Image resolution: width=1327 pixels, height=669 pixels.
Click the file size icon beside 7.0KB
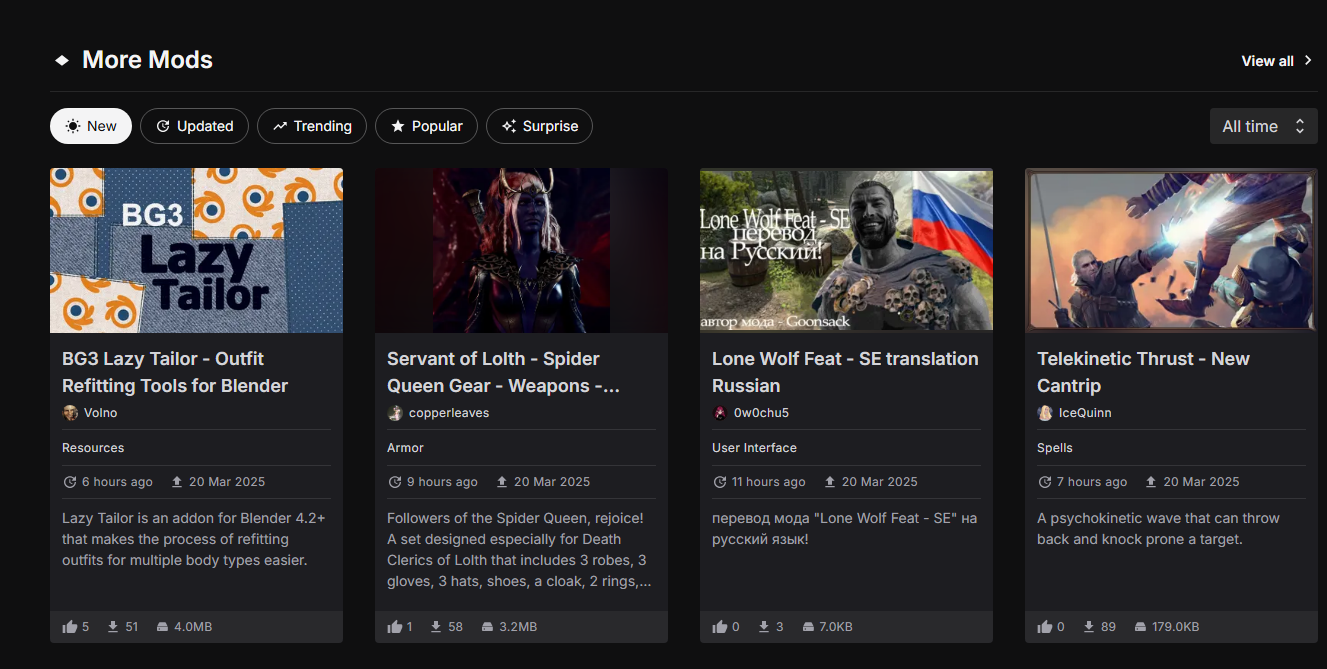tap(808, 627)
